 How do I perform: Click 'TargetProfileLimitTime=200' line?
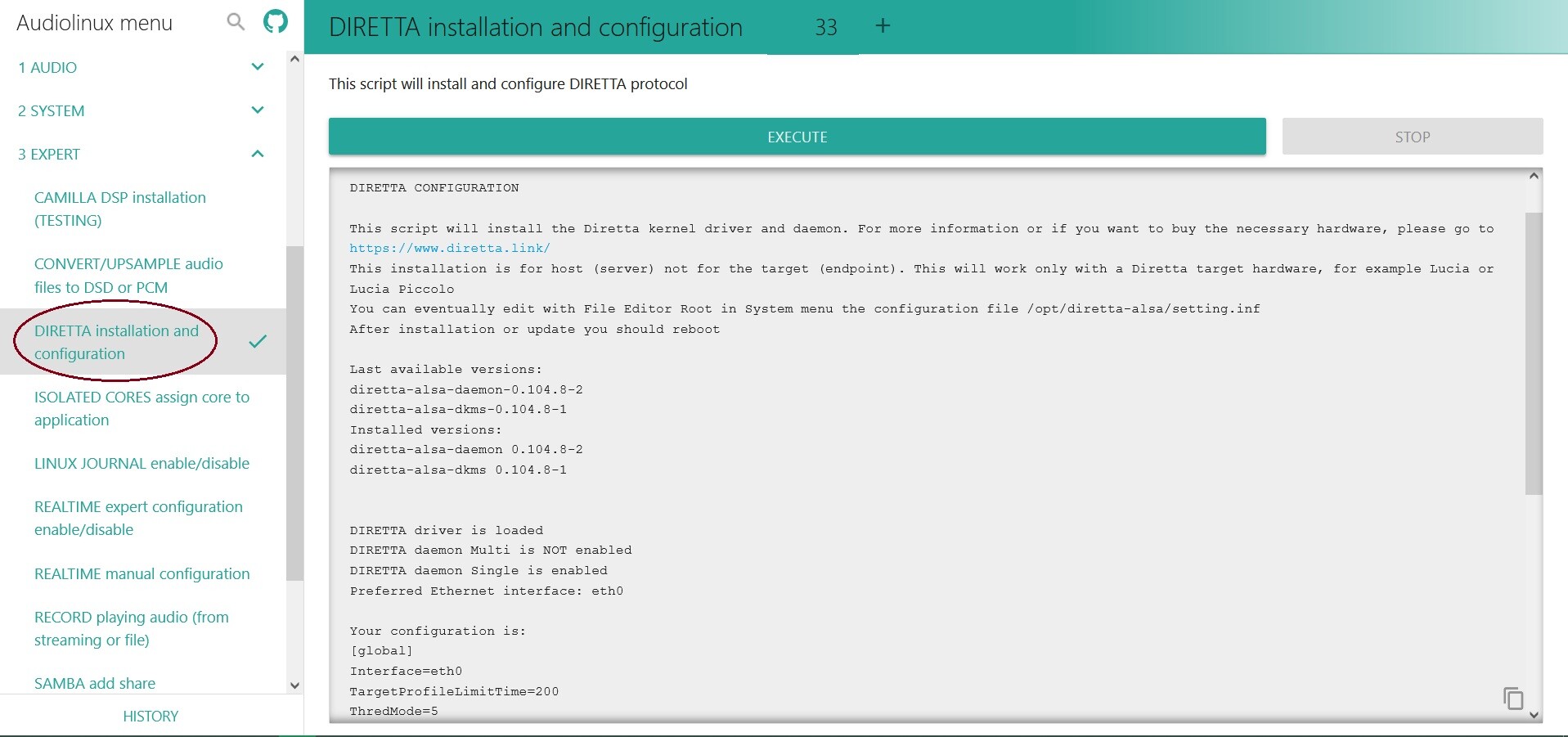[454, 691]
